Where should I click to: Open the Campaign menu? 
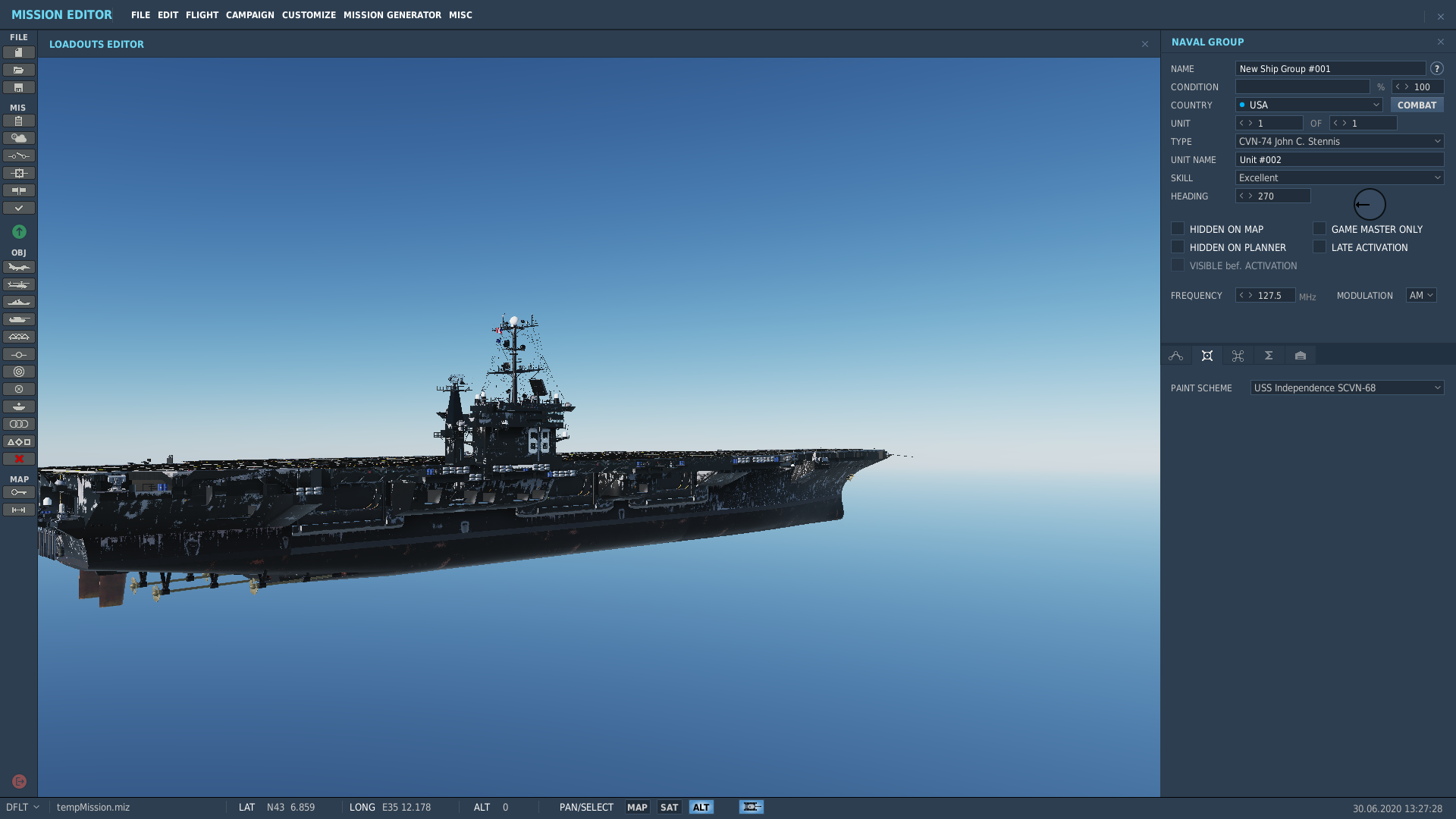click(249, 15)
